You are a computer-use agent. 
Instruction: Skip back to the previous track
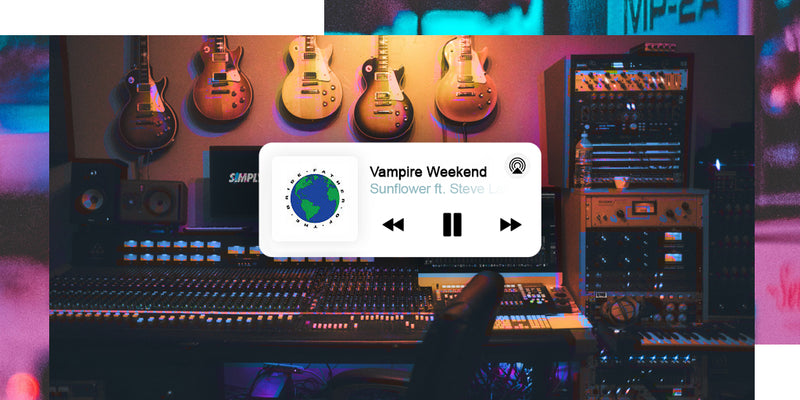(393, 224)
